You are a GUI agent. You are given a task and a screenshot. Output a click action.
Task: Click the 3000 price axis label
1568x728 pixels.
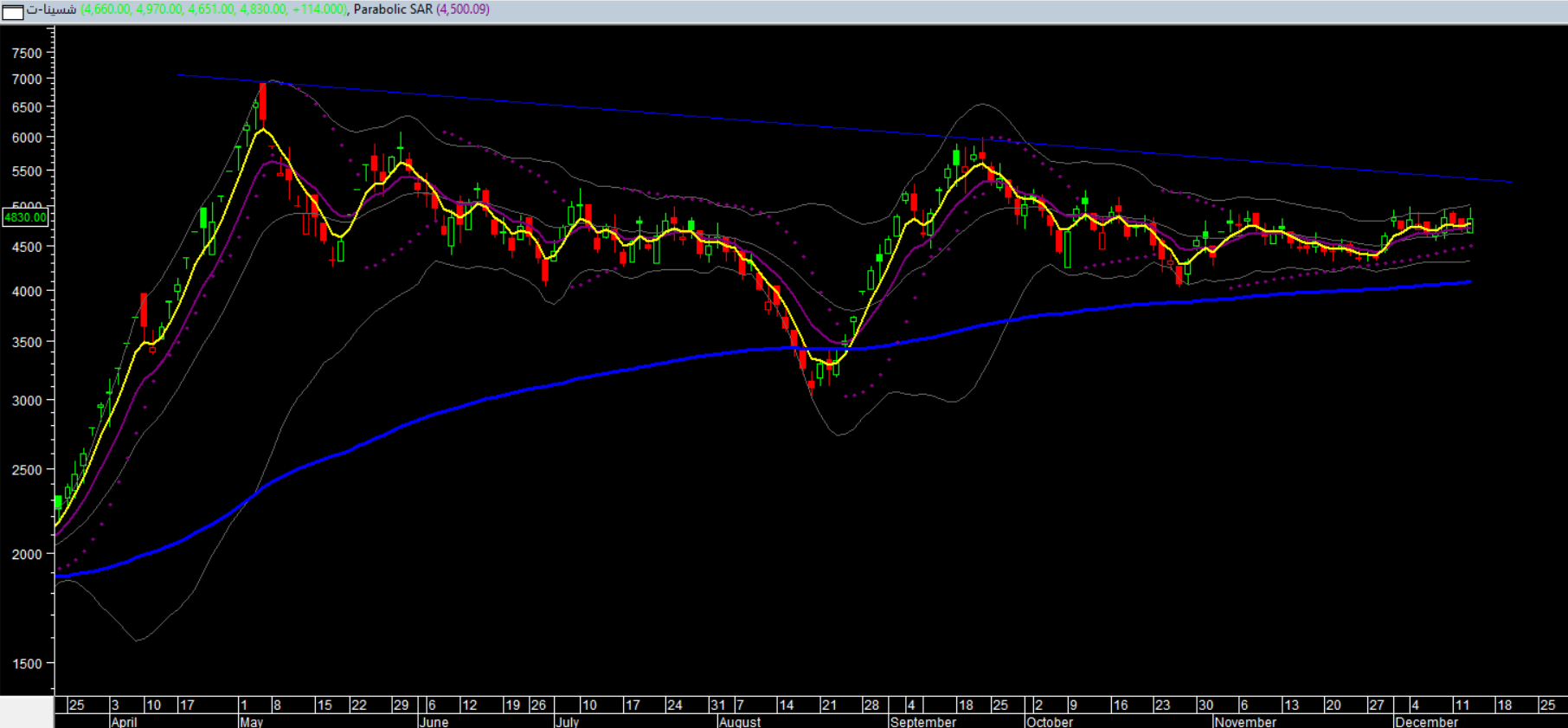pos(27,401)
